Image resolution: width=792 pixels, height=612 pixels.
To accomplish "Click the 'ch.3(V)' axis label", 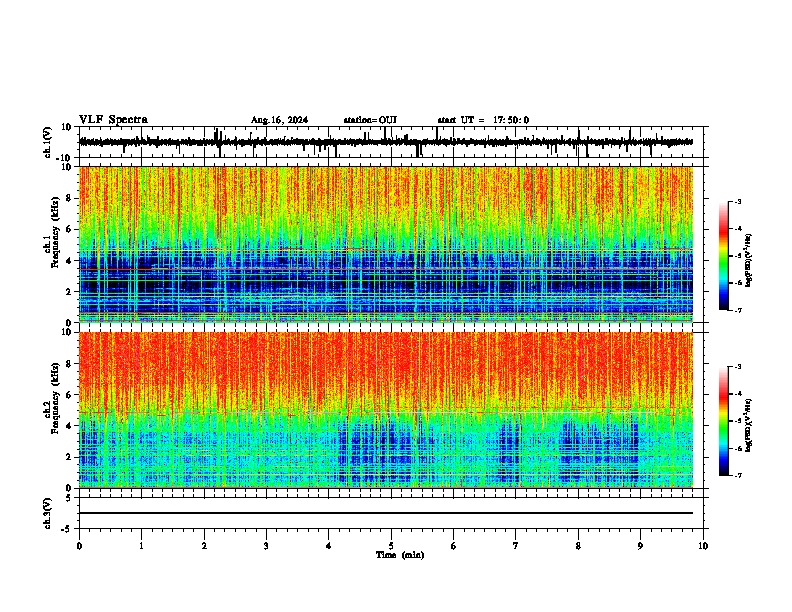I will 48,513.
